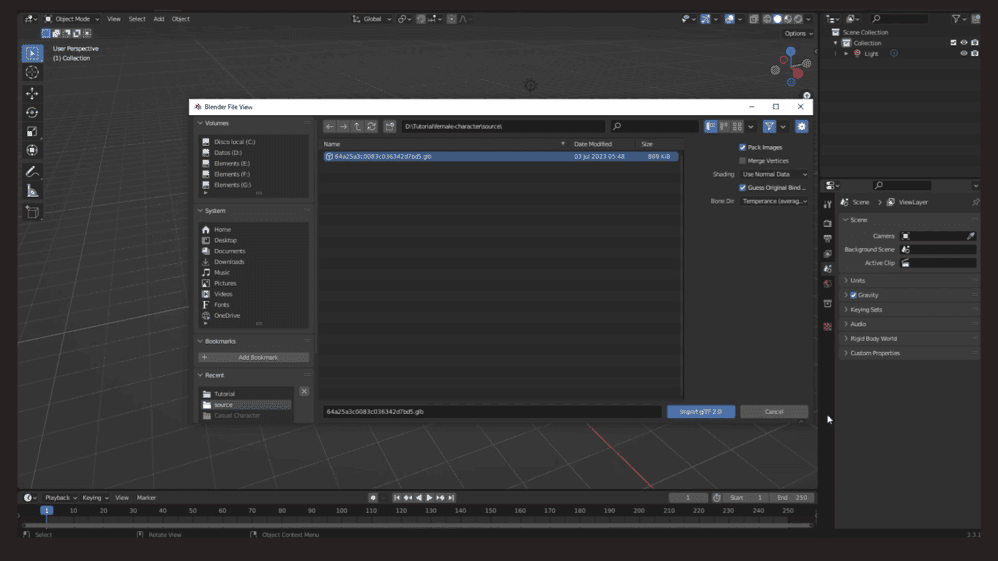Click the refresh file list icon
This screenshot has height=561, width=998.
371,127
